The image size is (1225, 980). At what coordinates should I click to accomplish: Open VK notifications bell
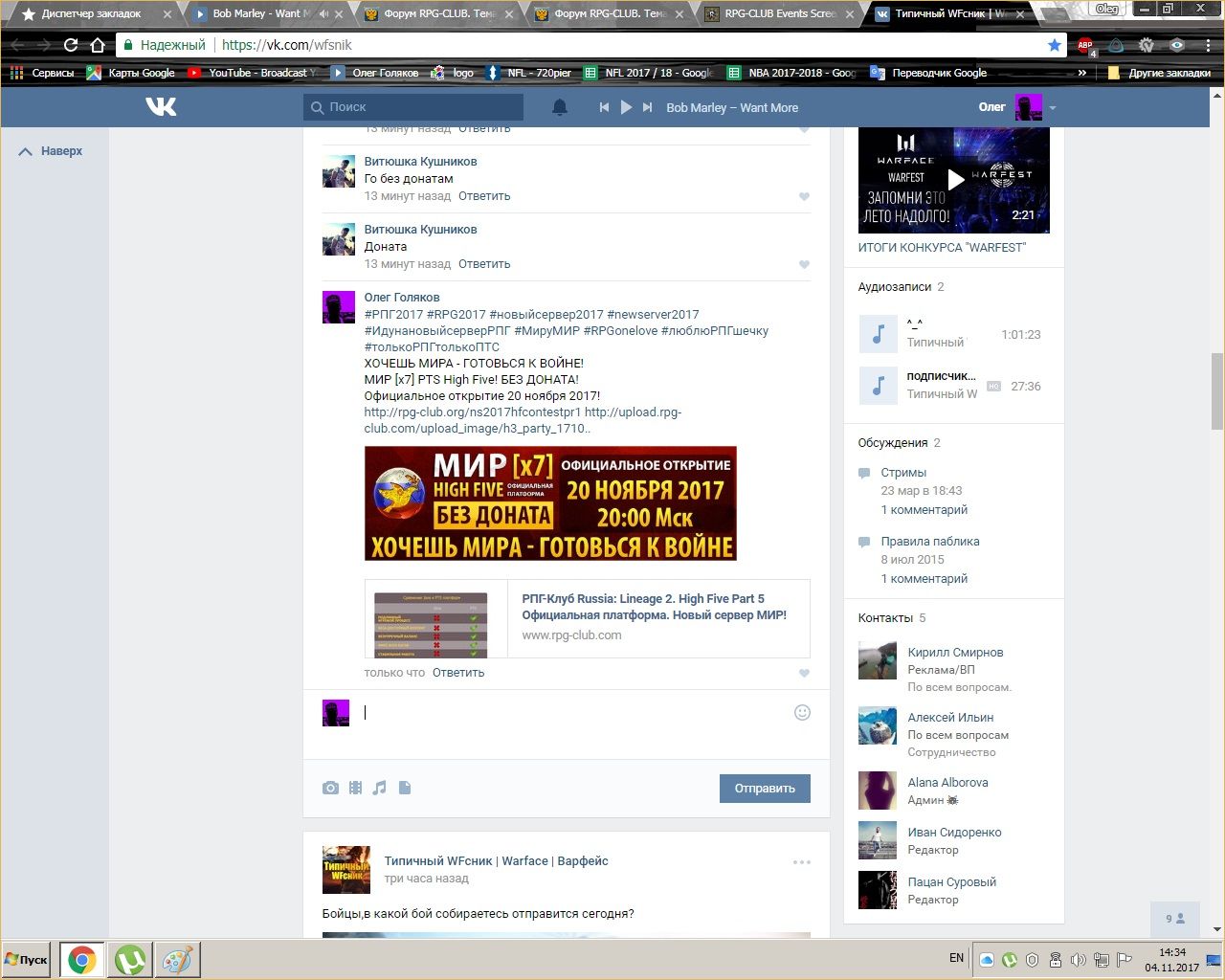[560, 107]
